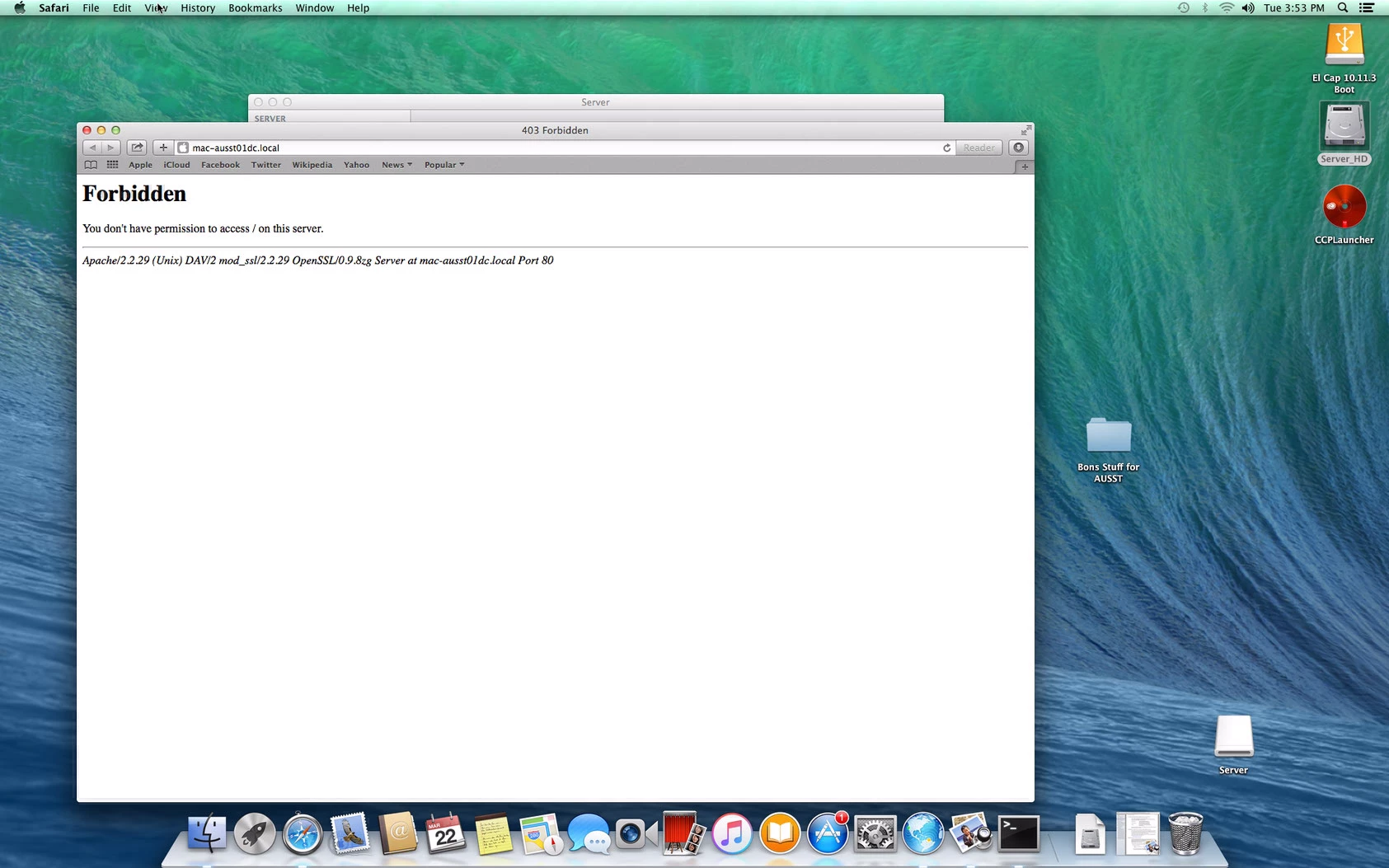Open Top Sites grid icon

[x=113, y=165]
